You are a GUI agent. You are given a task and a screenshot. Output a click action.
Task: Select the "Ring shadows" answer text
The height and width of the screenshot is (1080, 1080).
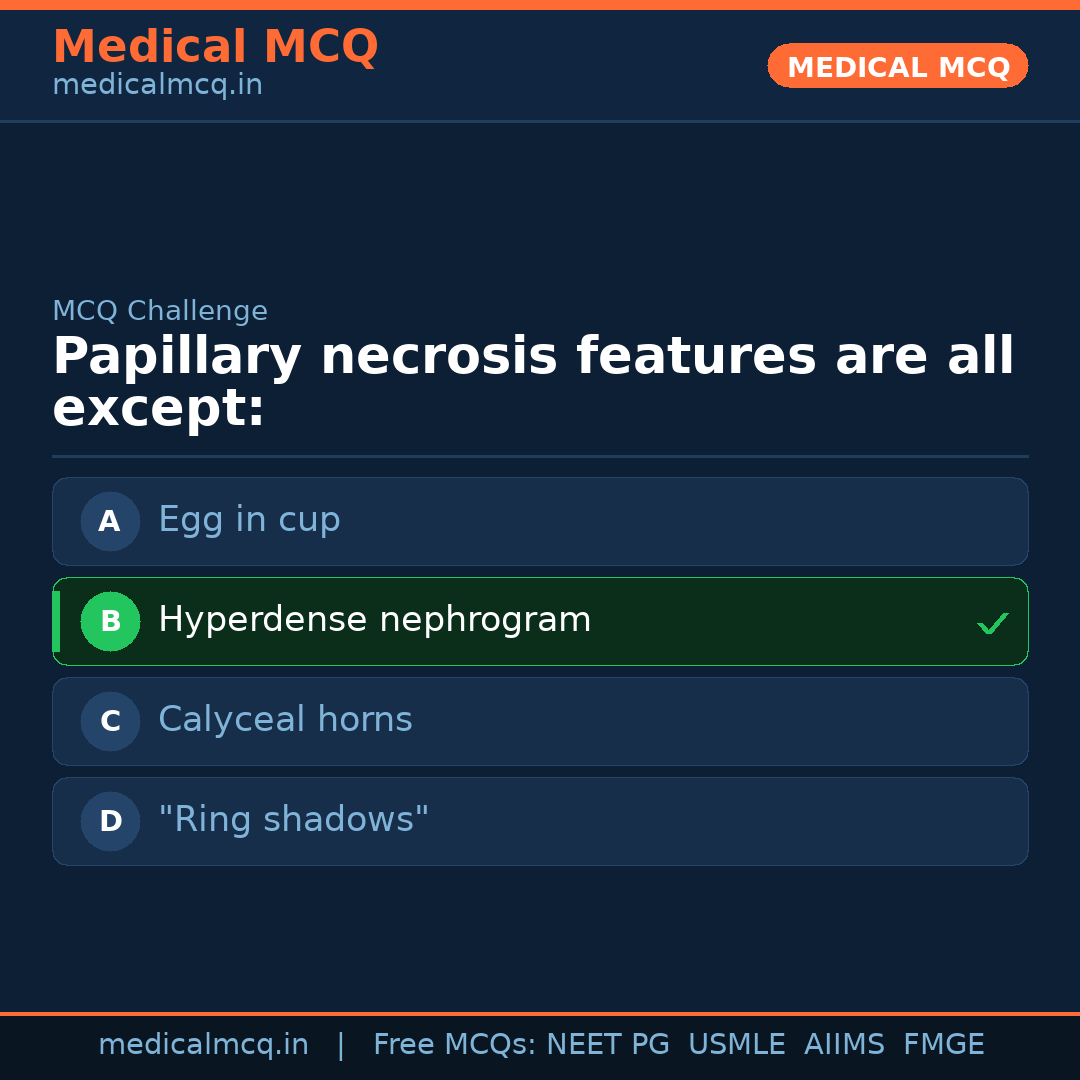click(x=293, y=820)
